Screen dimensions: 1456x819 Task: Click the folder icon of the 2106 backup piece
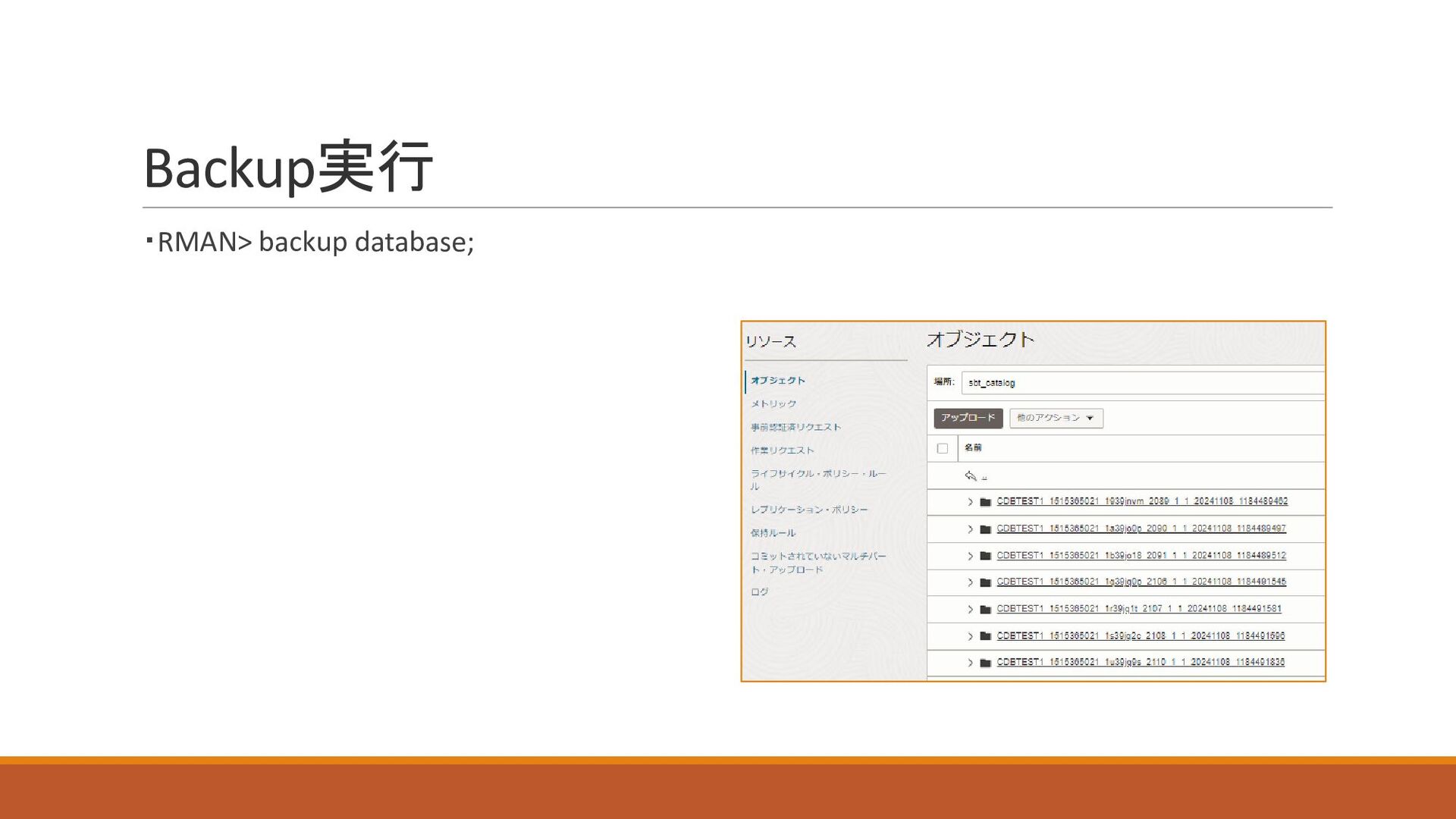point(985,582)
